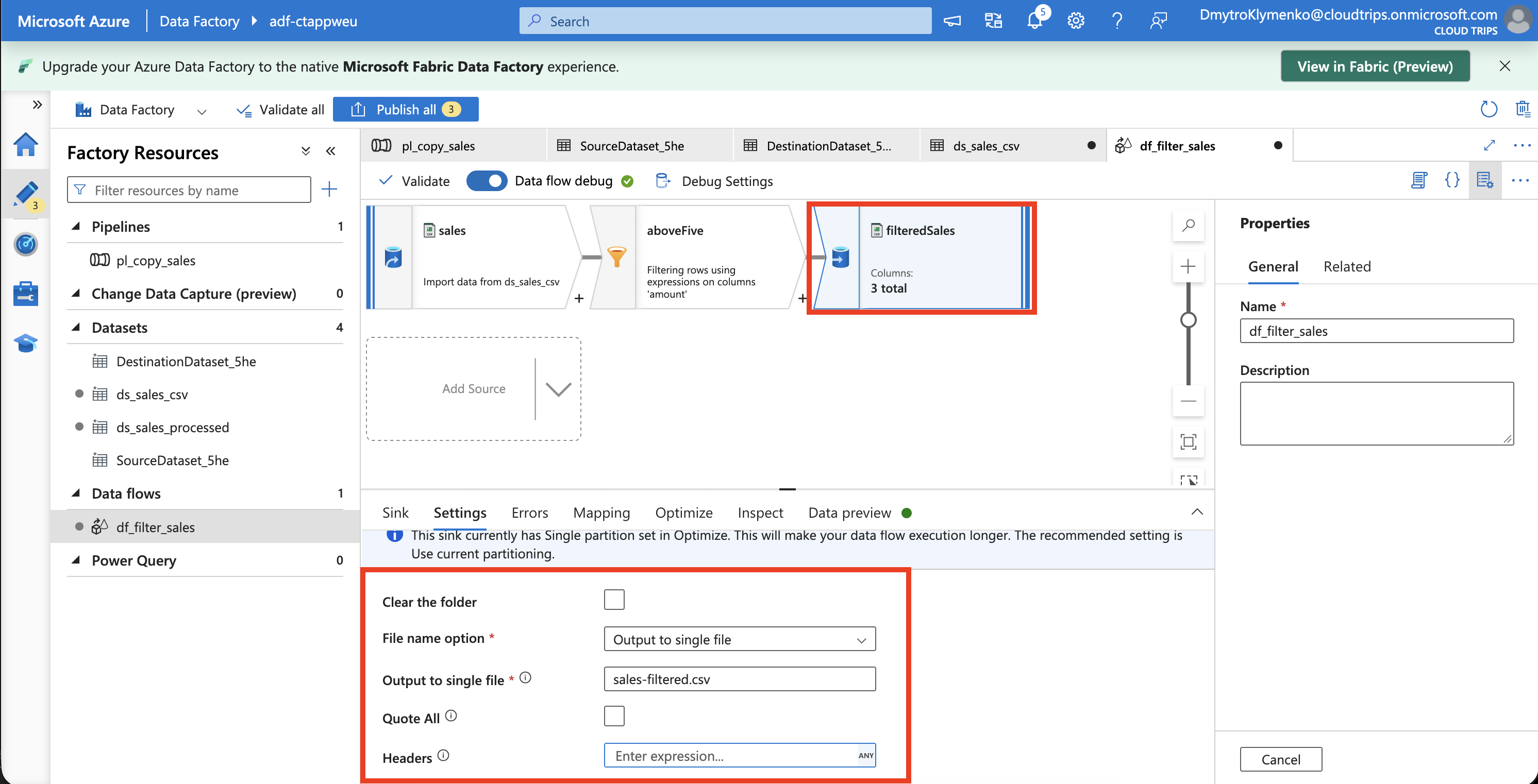1538x784 pixels.
Task: Expand the left sidebar navigation arrows
Action: pyautogui.click(x=37, y=105)
